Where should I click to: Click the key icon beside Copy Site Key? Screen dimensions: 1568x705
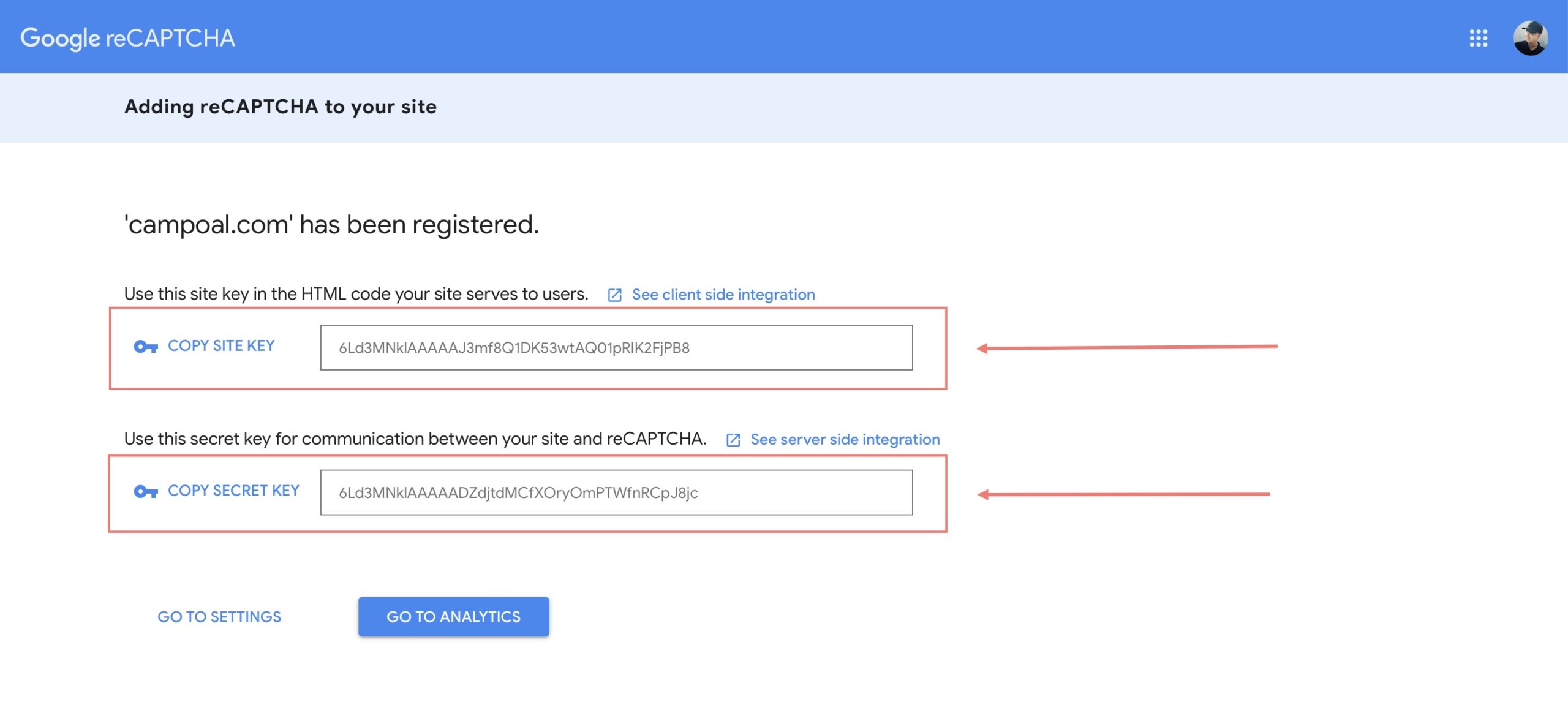click(x=146, y=347)
